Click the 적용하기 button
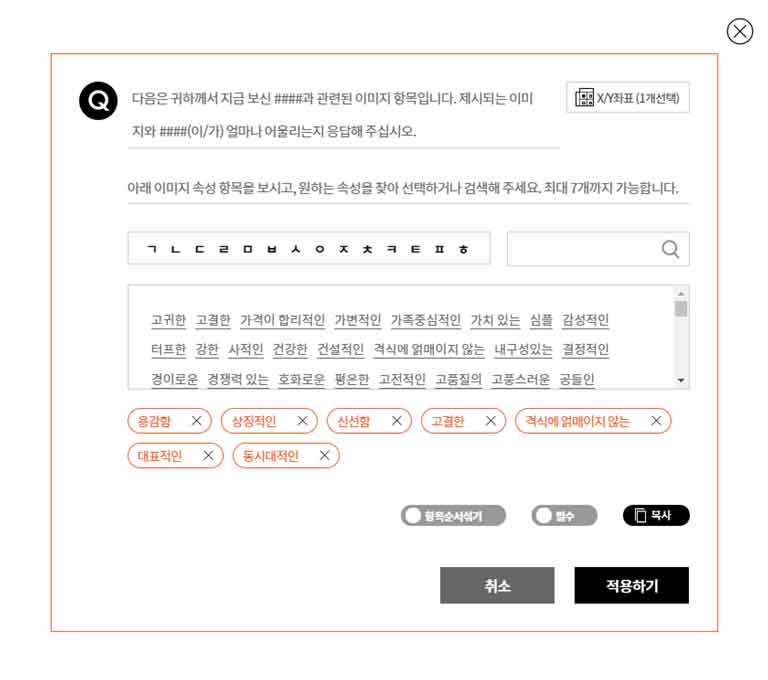 tap(632, 585)
